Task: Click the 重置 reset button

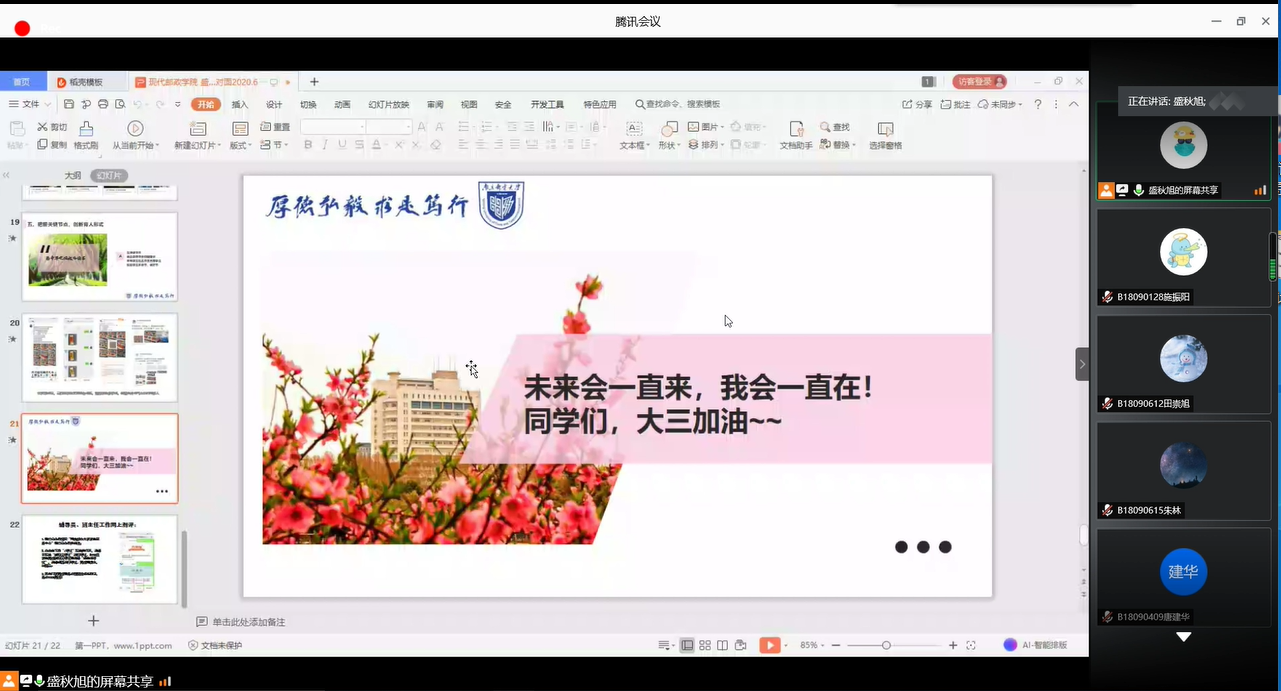Action: [275, 127]
